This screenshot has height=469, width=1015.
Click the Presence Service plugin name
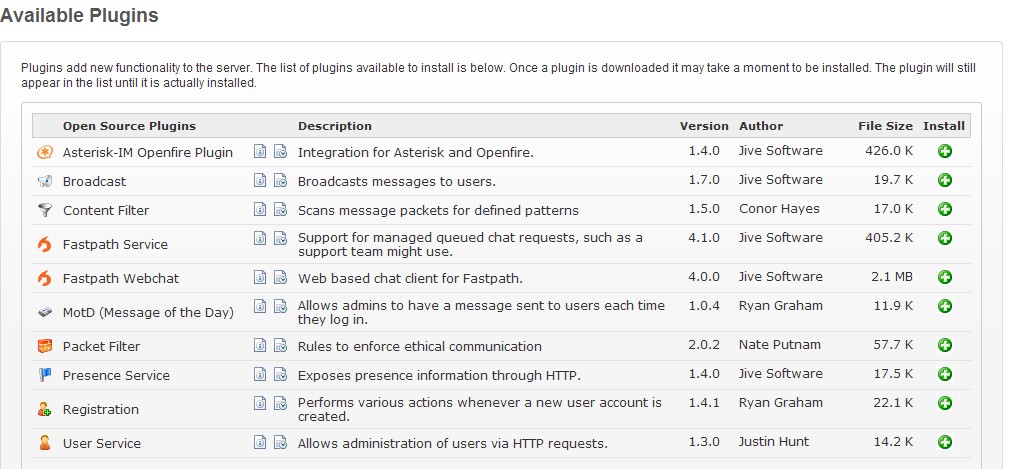(116, 376)
